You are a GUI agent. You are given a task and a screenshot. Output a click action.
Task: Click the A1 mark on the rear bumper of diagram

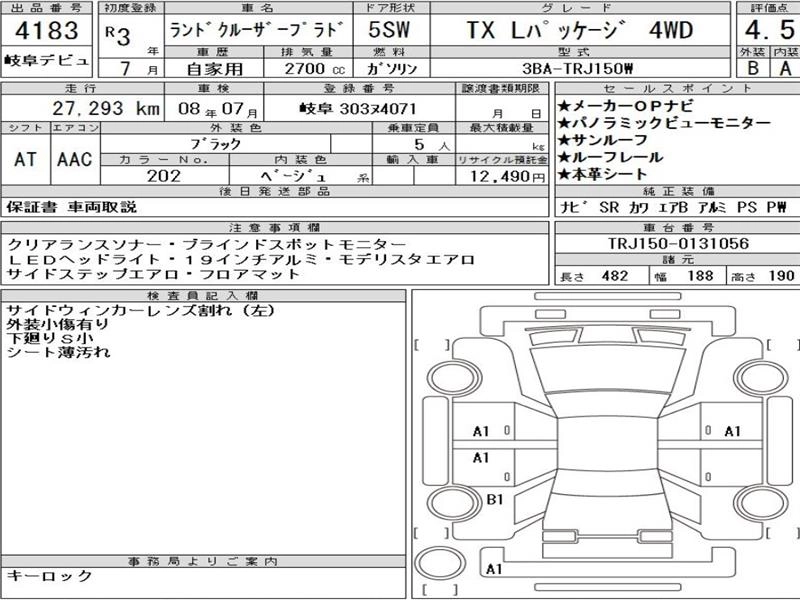(x=494, y=569)
